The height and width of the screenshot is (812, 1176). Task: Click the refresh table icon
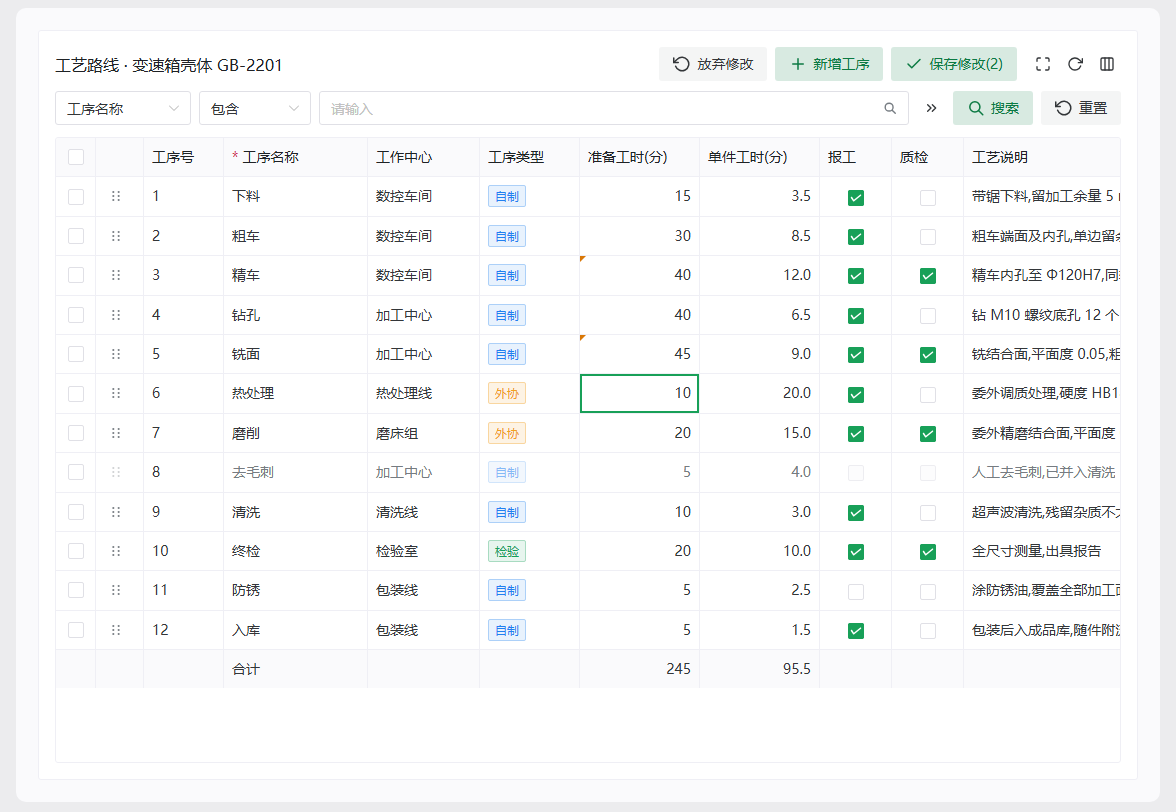(x=1075, y=64)
